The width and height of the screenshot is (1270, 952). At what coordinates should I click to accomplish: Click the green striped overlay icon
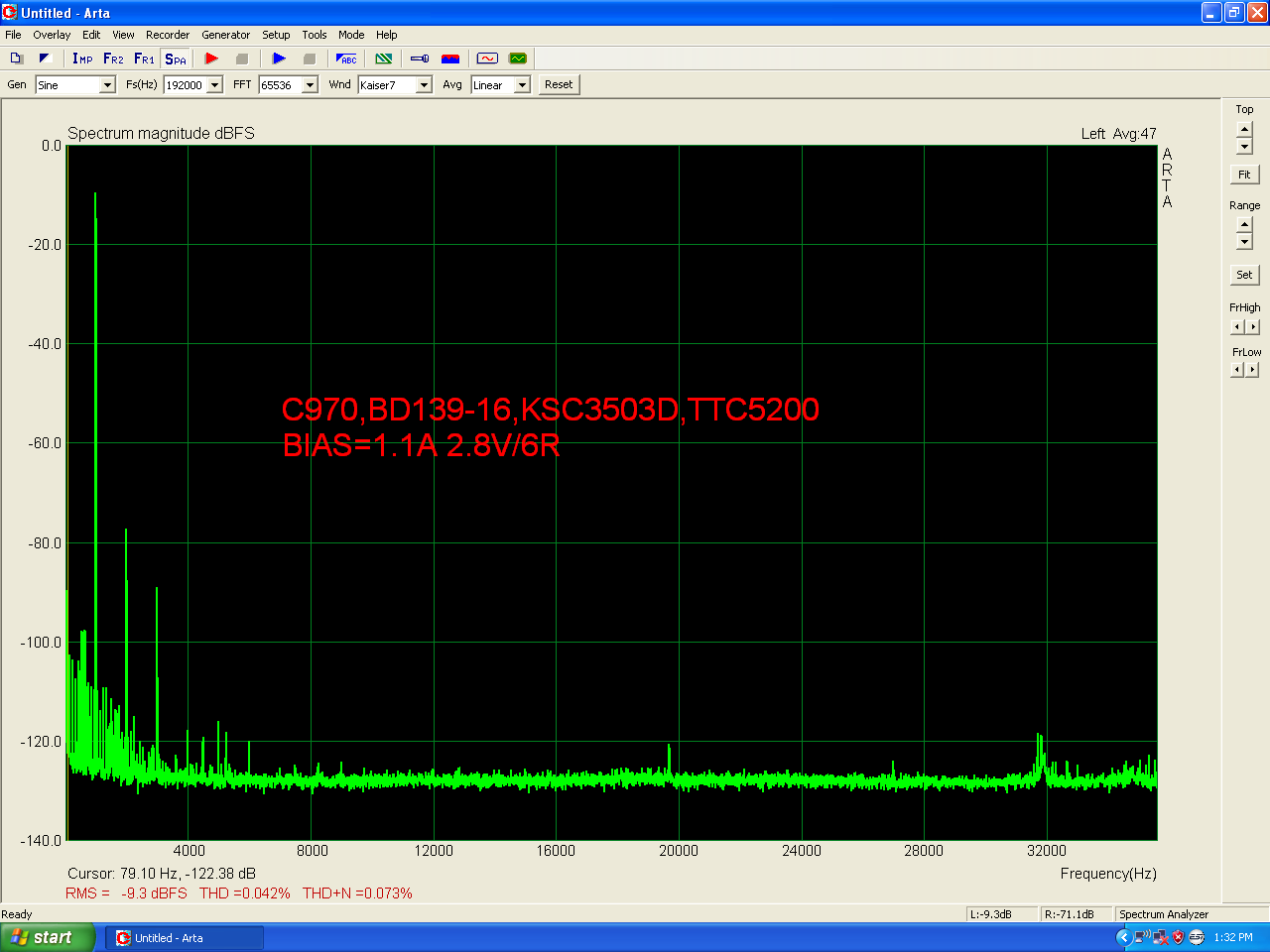click(384, 59)
